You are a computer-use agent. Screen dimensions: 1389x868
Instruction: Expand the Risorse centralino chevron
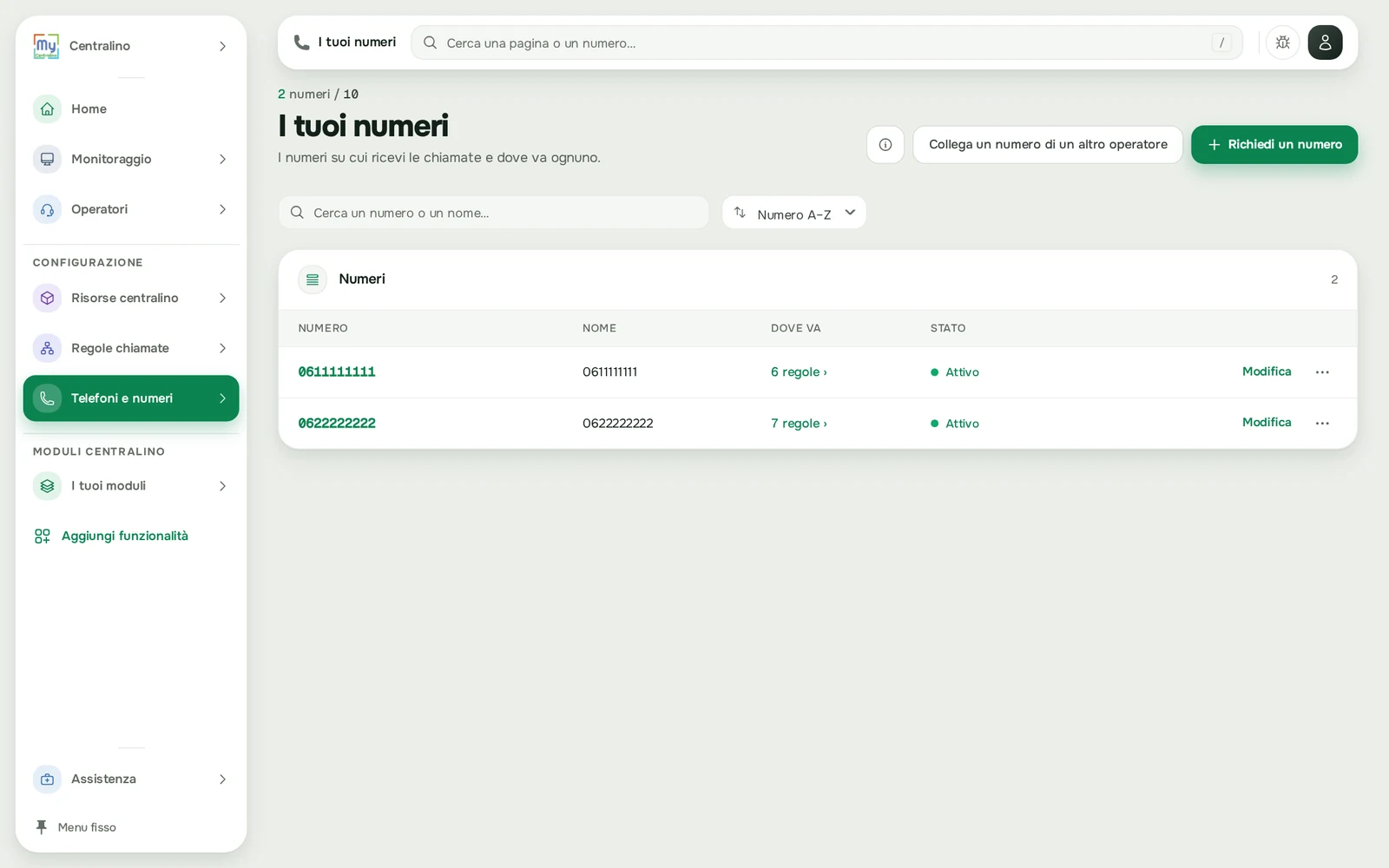(x=222, y=299)
